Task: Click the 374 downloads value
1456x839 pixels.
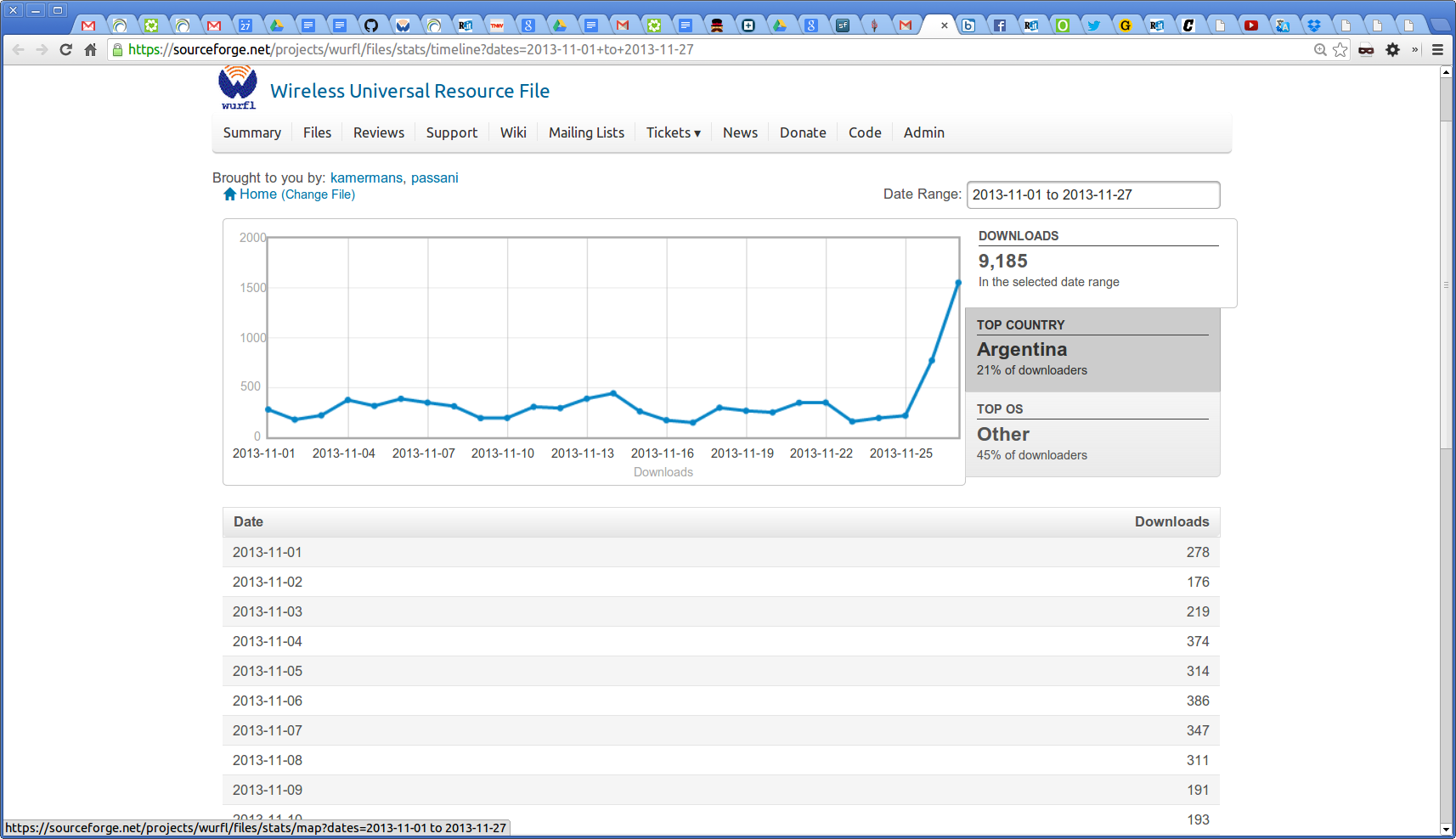Action: click(1198, 641)
